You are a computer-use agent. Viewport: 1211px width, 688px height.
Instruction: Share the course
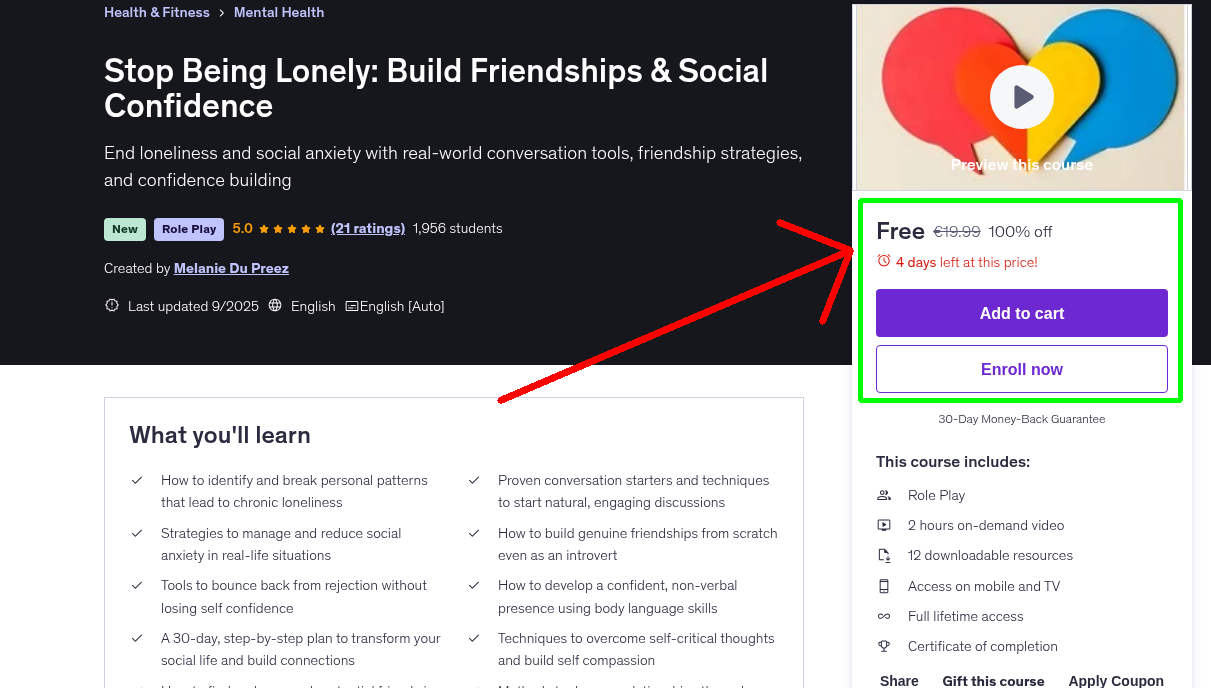(x=898, y=680)
